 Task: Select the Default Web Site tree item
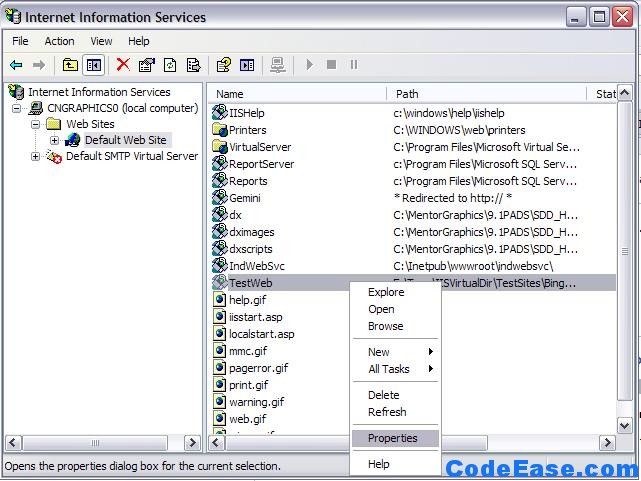coord(126,140)
